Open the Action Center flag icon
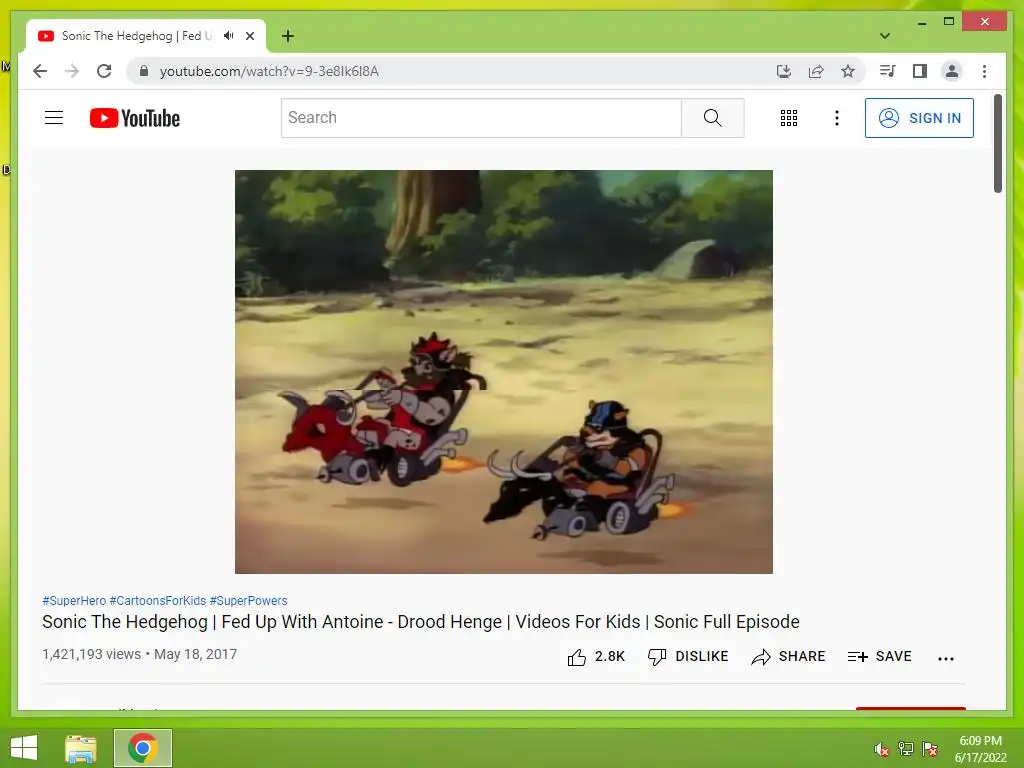 pyautogui.click(x=930, y=749)
